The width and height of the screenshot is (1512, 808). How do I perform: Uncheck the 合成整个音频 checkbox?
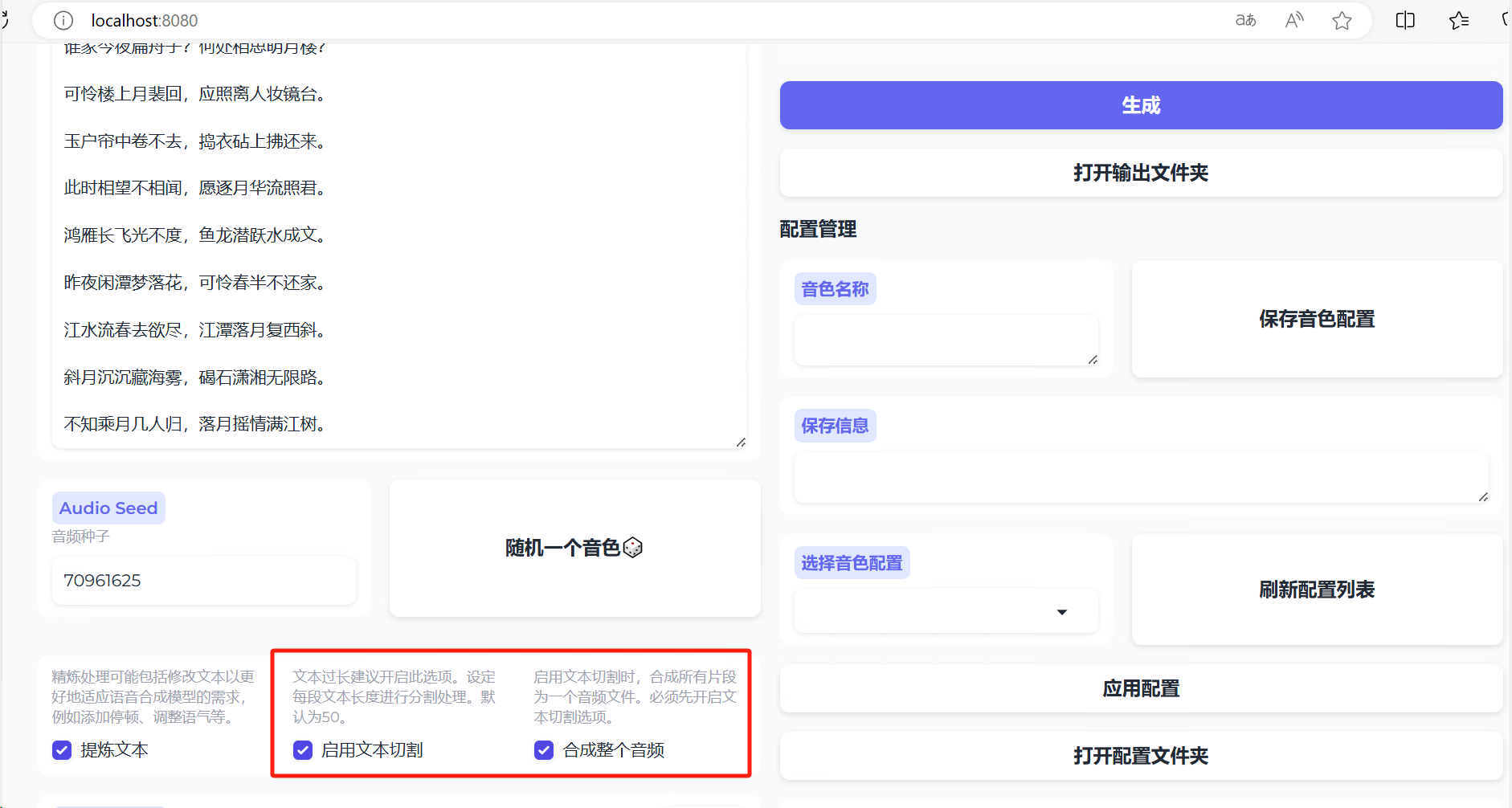[544, 750]
